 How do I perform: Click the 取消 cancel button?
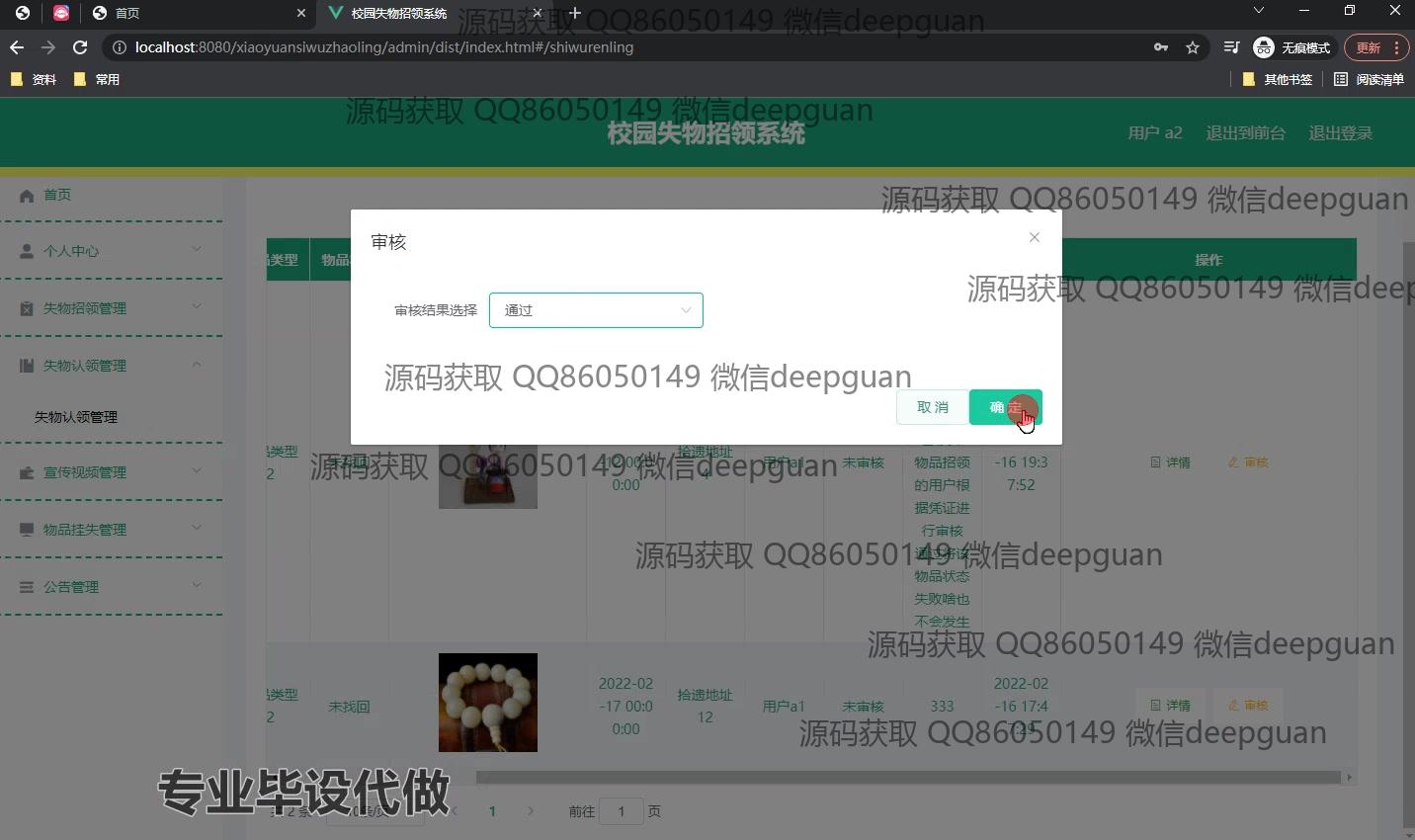click(x=932, y=406)
